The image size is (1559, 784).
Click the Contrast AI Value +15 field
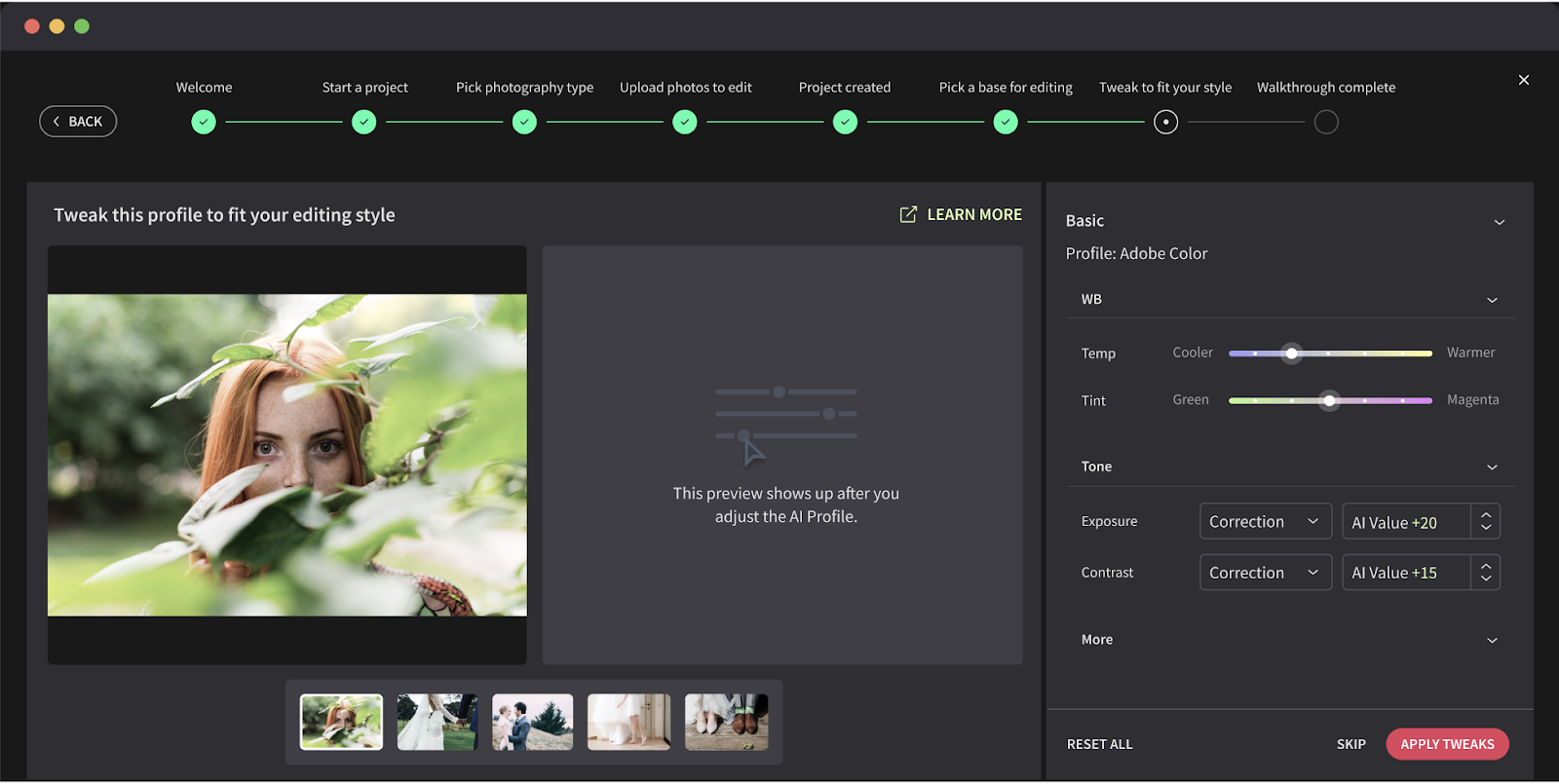1406,573
